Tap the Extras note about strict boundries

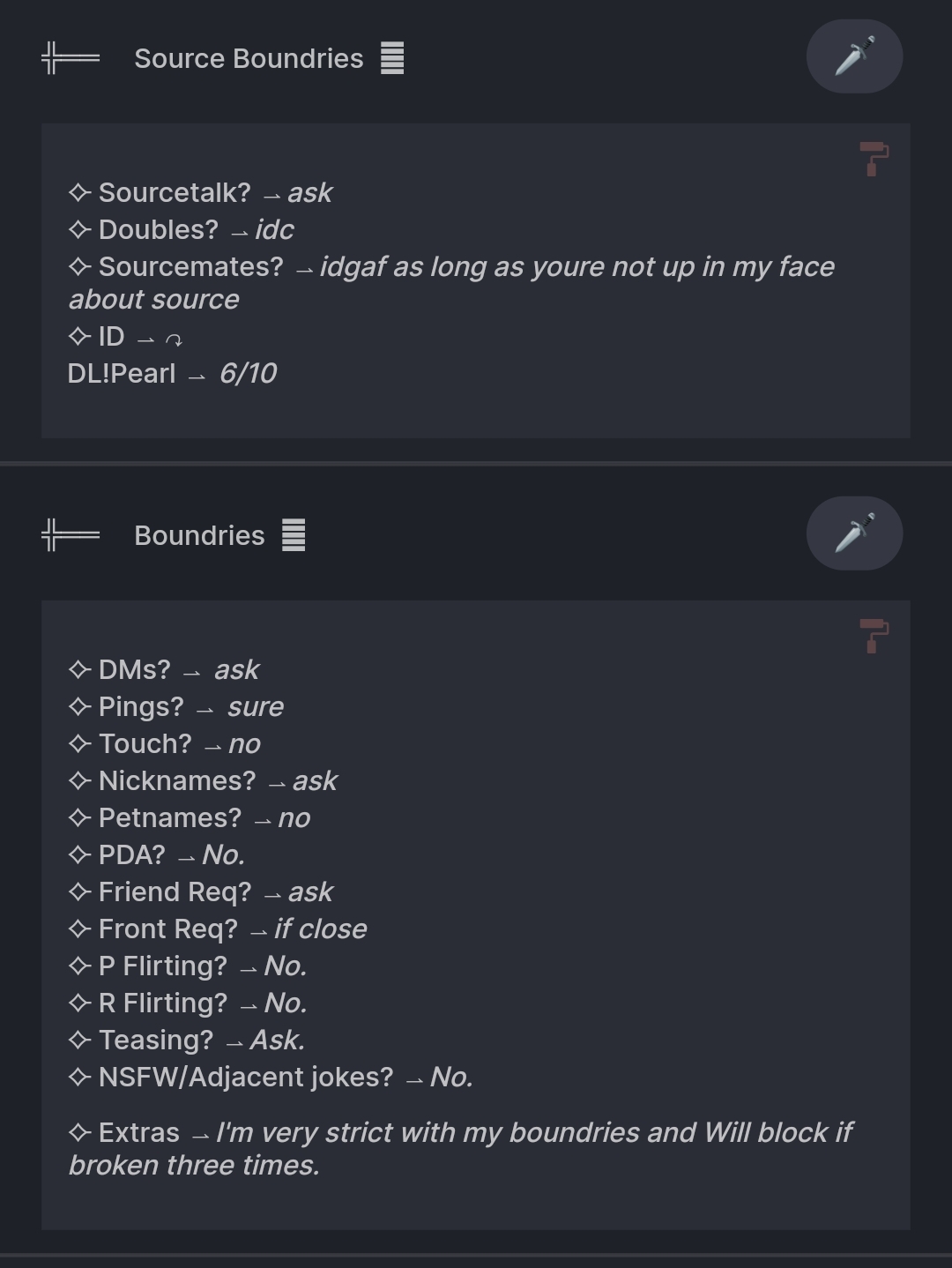[460, 1148]
